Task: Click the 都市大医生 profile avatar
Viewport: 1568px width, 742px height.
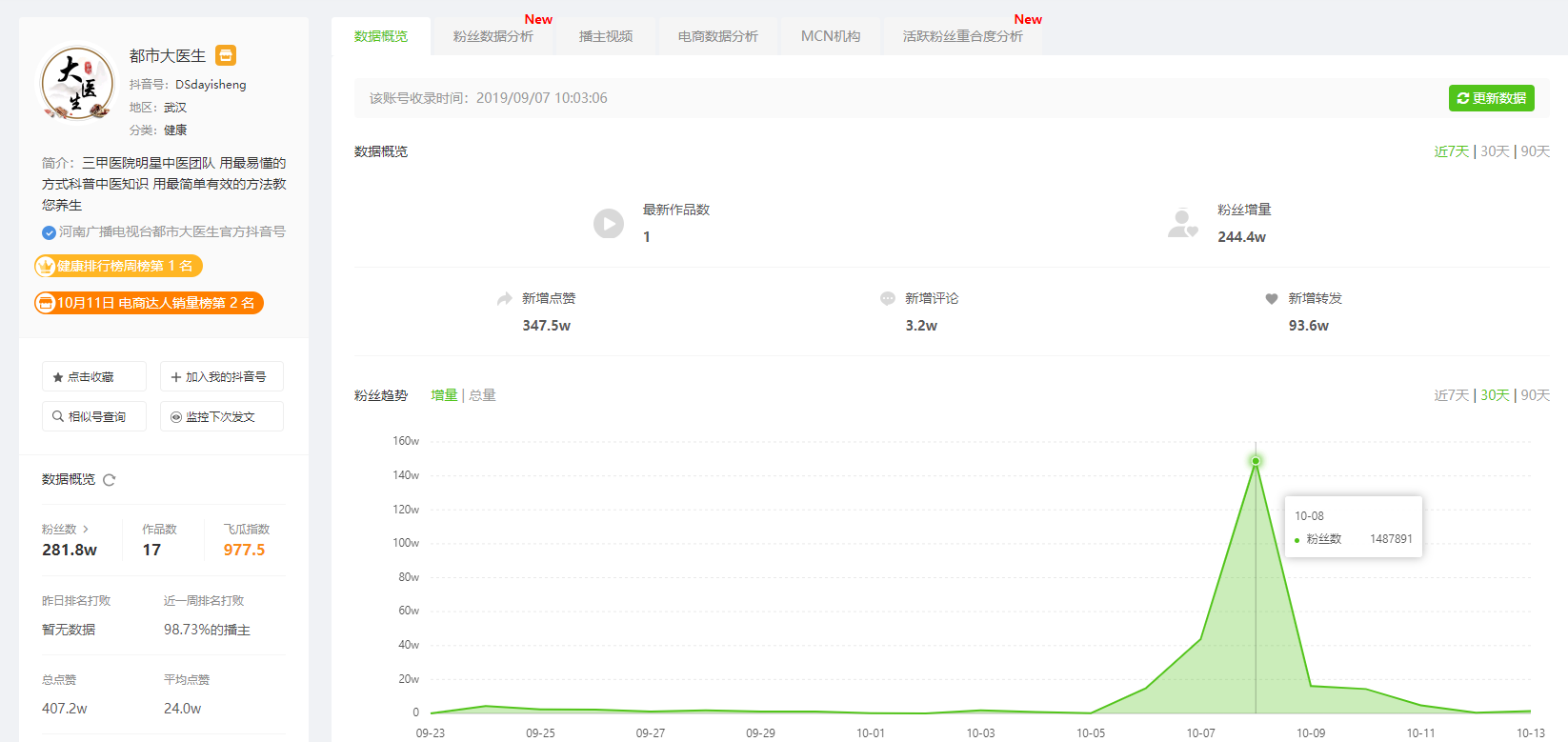Action: (77, 84)
